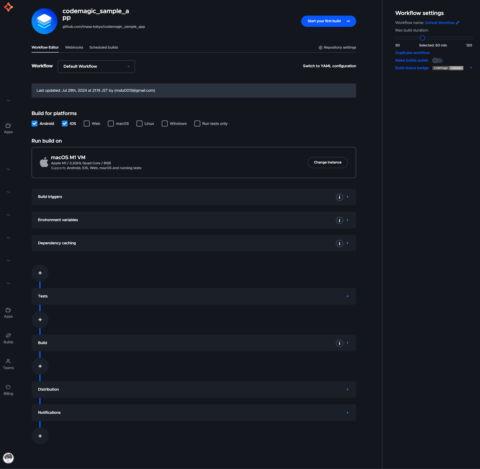Check the Run tests only checkbox

[197, 124]
